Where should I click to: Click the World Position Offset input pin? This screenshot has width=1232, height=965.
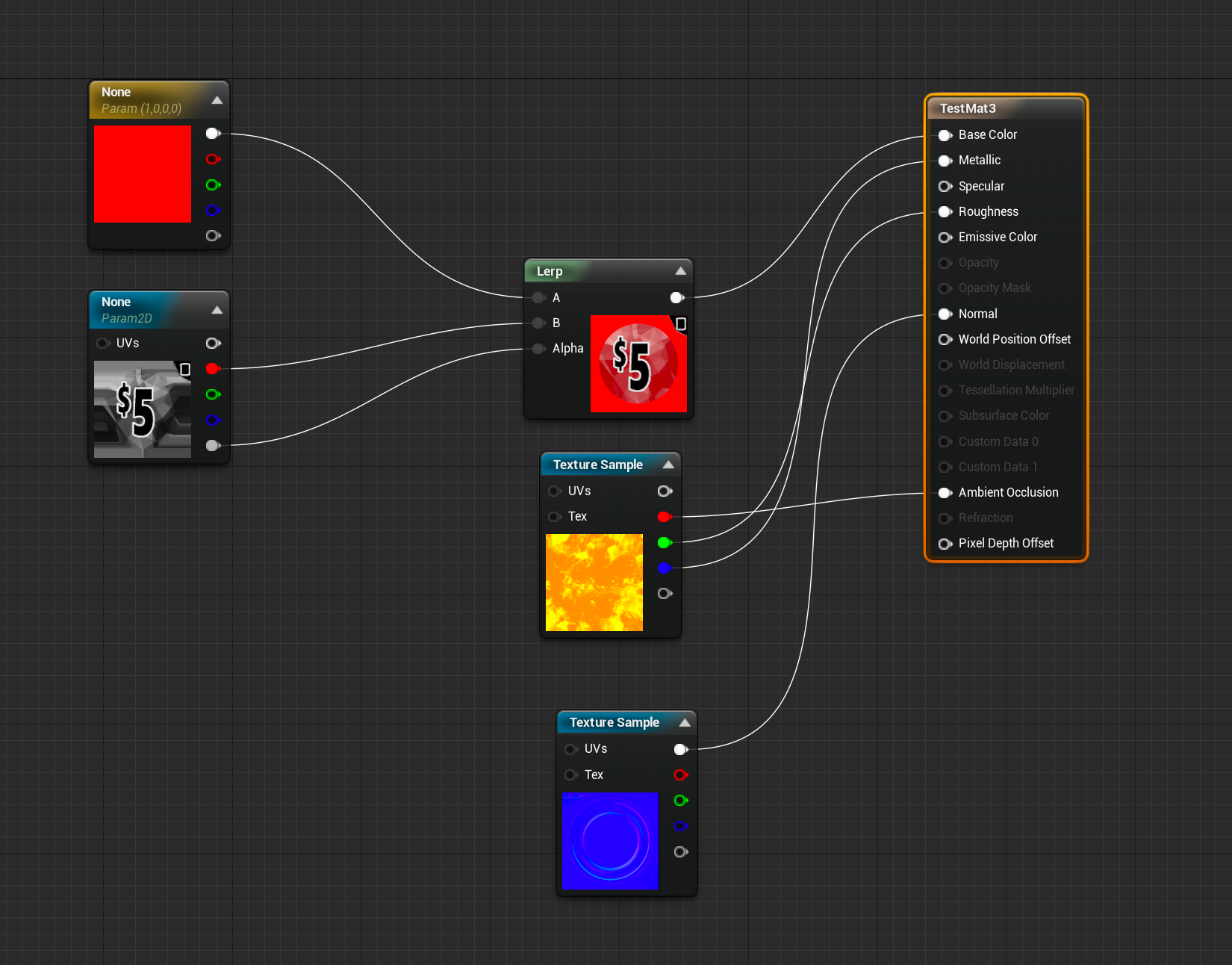(x=945, y=339)
